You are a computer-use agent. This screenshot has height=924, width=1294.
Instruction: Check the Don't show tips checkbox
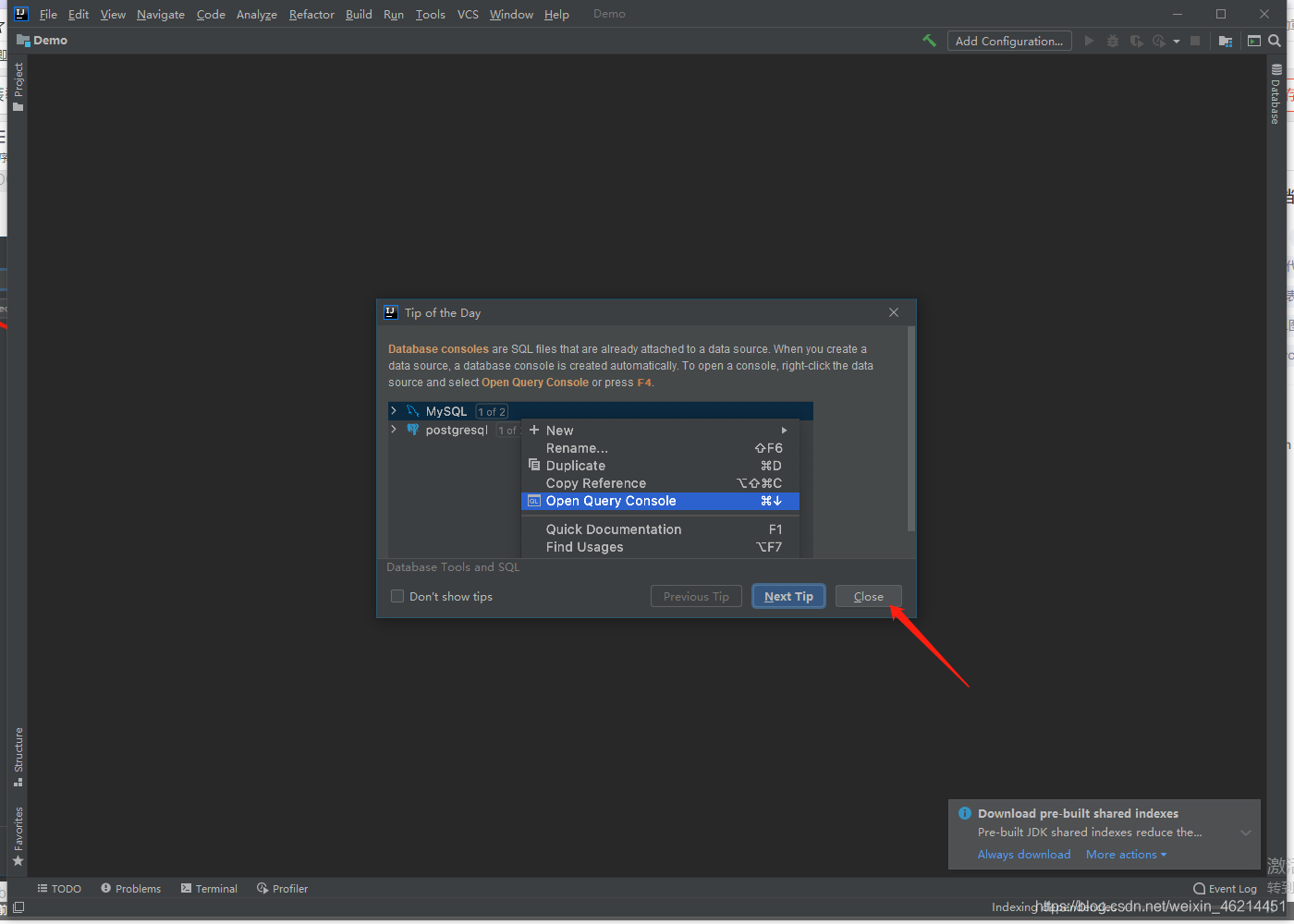pyautogui.click(x=397, y=597)
